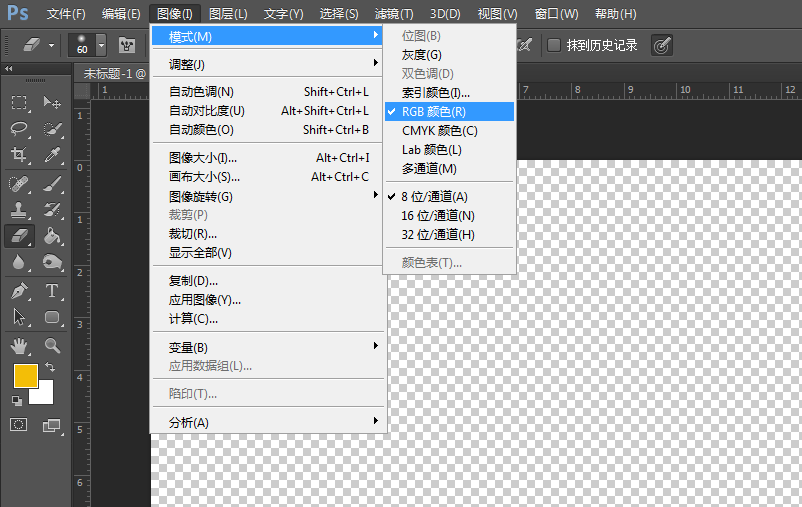The width and height of the screenshot is (802, 507).
Task: Open the File menu
Action: tap(66, 14)
